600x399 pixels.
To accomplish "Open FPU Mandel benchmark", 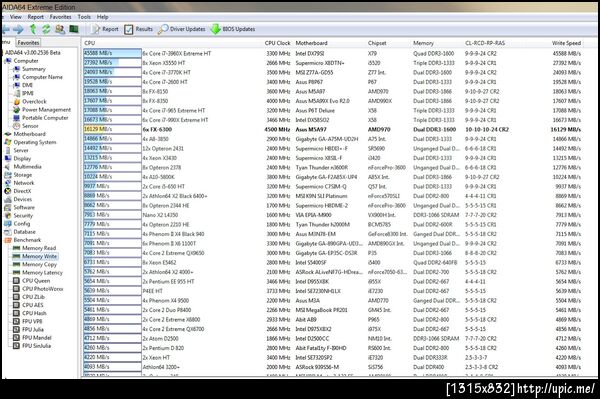I will 36,337.
